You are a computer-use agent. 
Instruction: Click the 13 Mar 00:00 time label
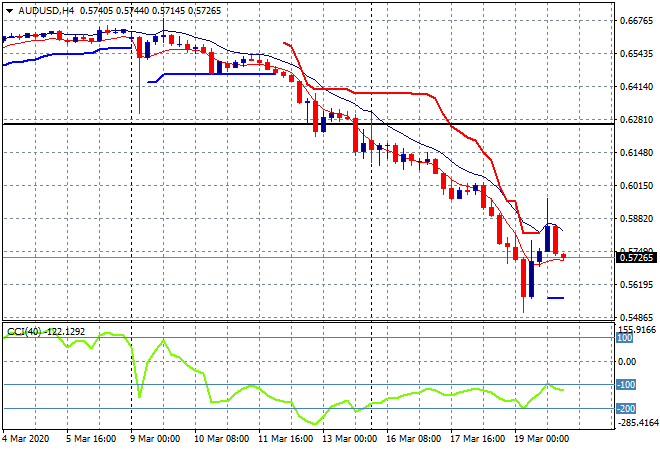point(349,439)
